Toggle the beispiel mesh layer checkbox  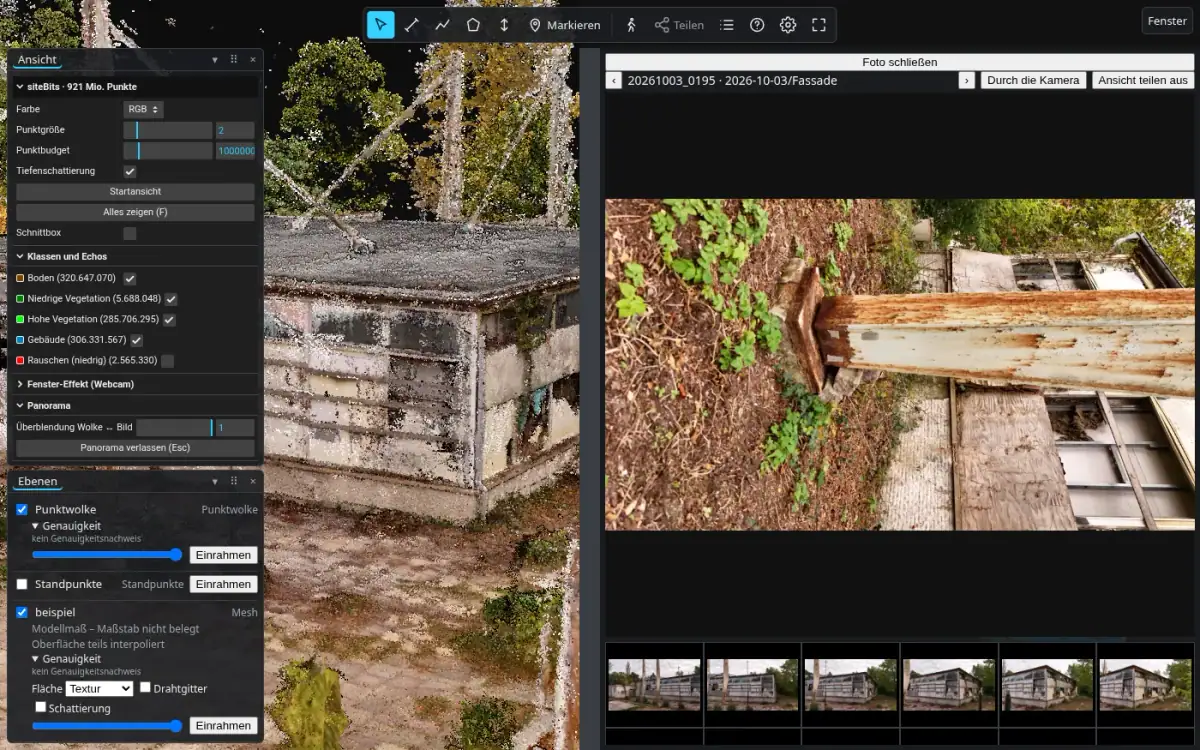[22, 612]
